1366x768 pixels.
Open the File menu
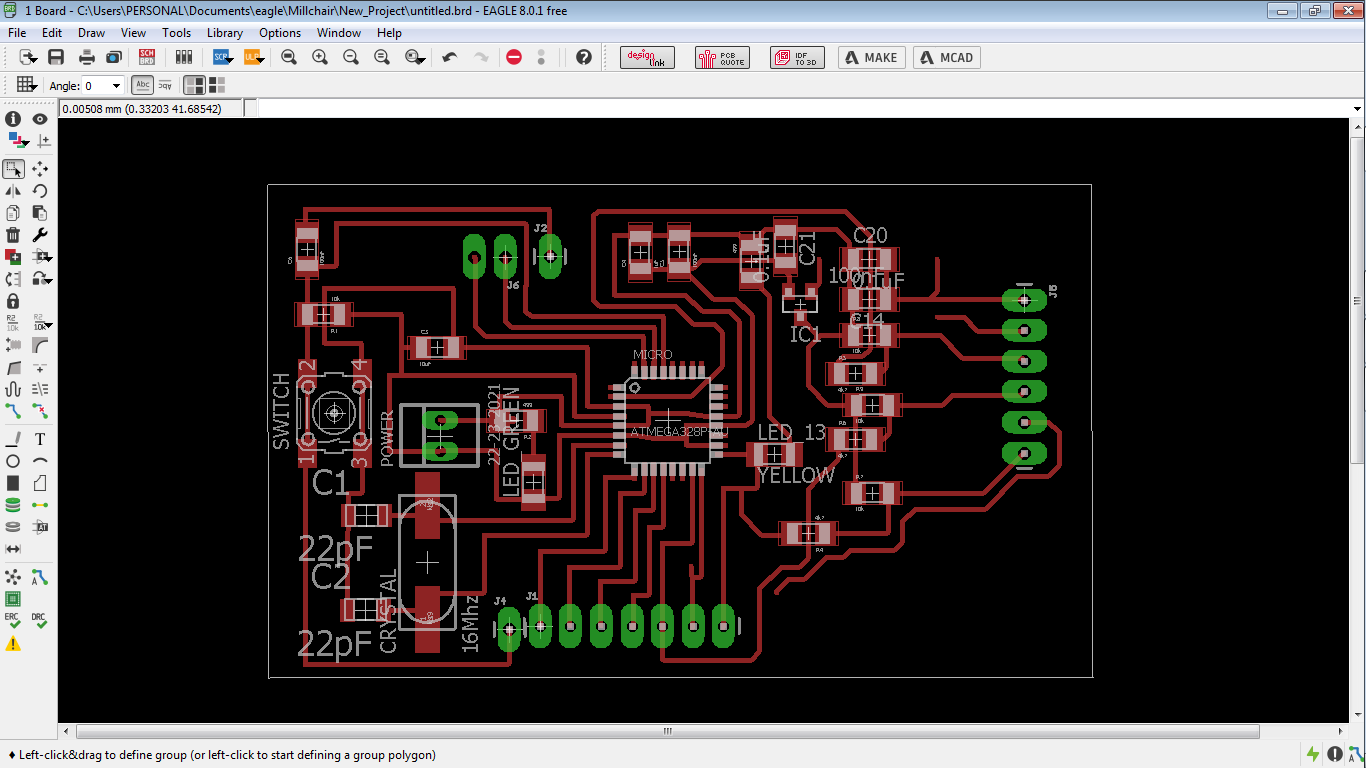[x=16, y=33]
